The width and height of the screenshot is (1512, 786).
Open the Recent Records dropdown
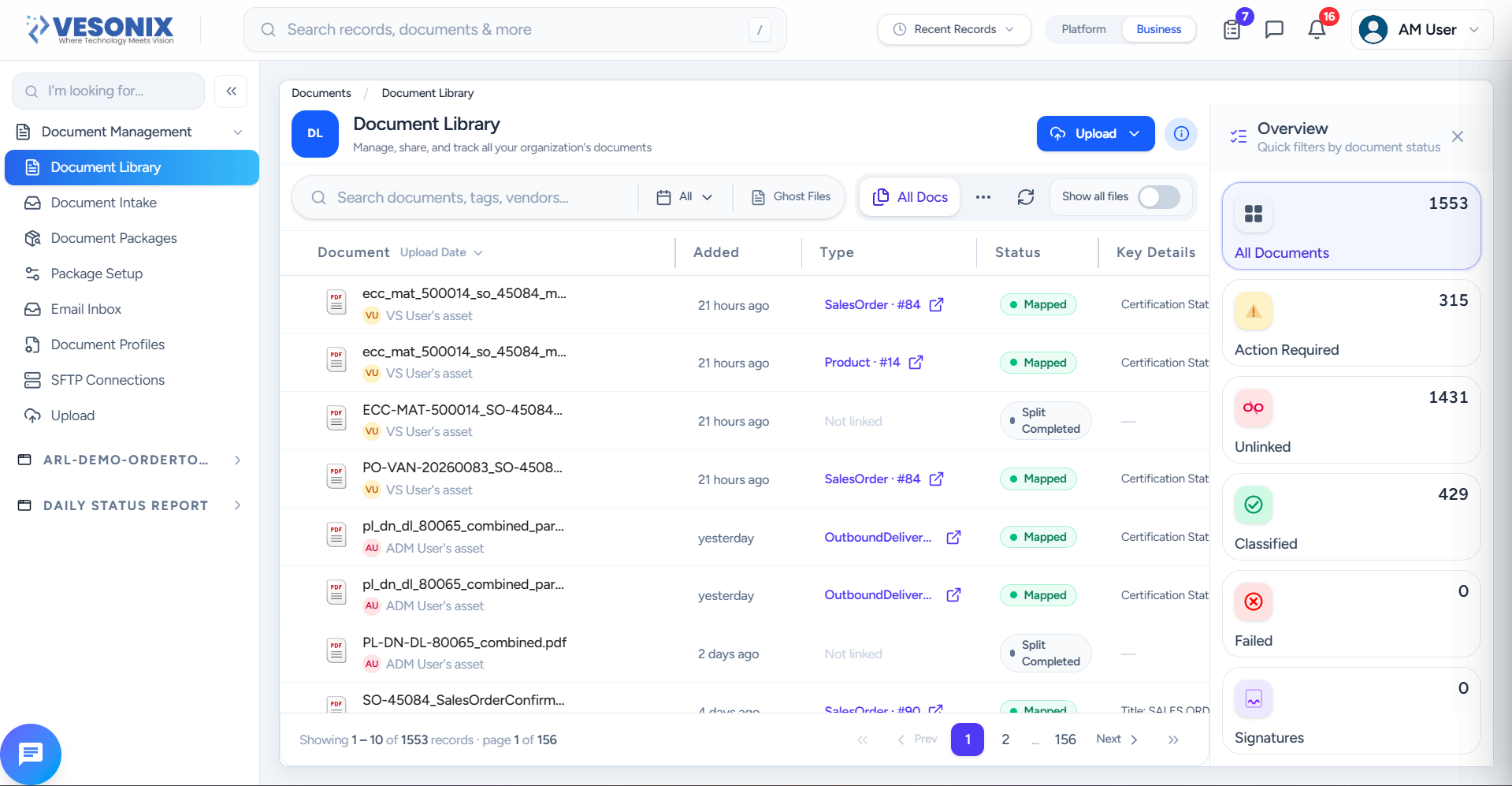click(954, 29)
